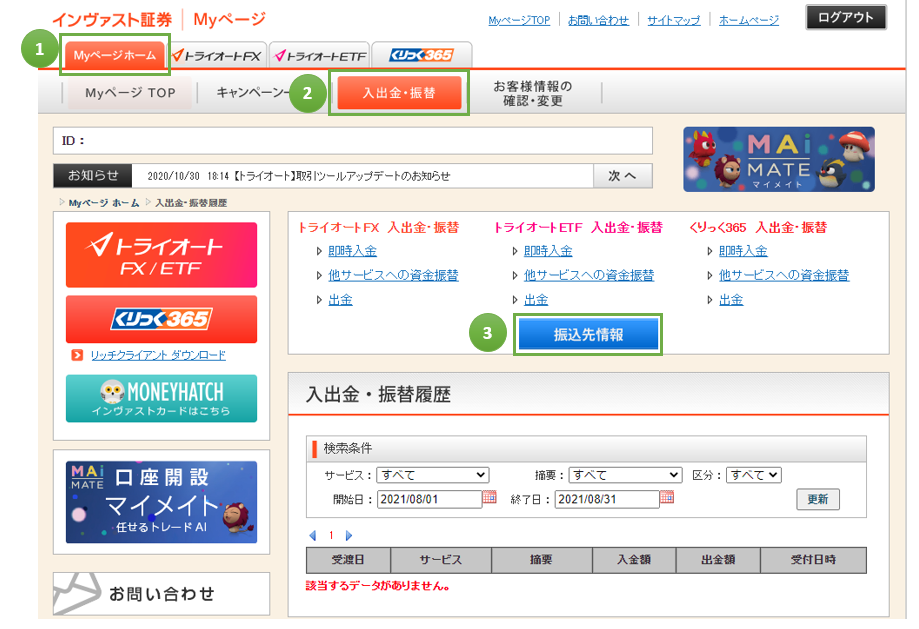Click the ID field box
Screen dimensions: 919x629
(x=353, y=141)
